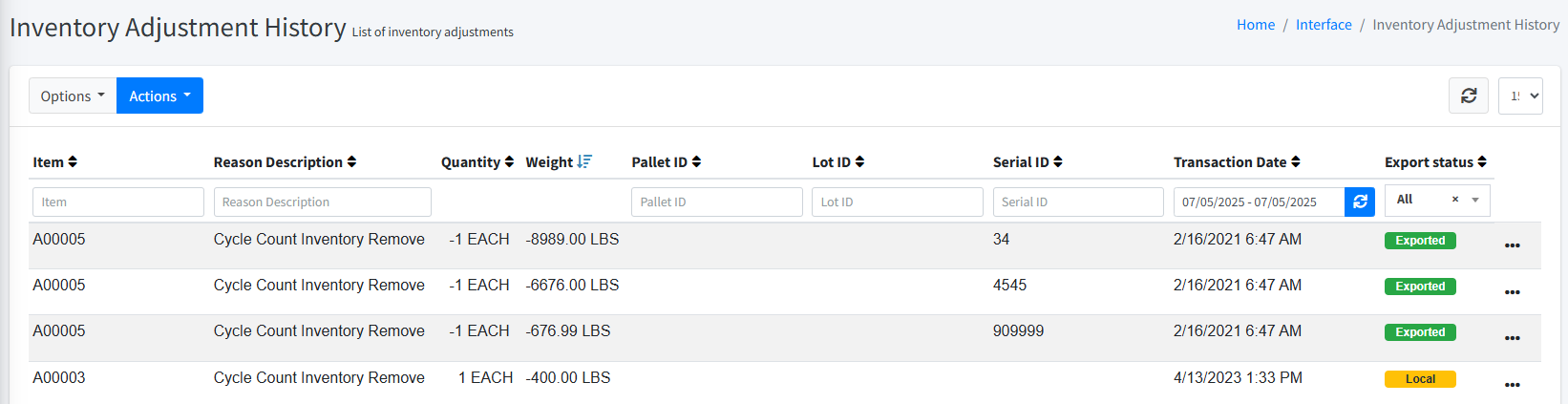The height and width of the screenshot is (404, 1568).
Task: Click sort arrows next to Item header
Action: 73,162
